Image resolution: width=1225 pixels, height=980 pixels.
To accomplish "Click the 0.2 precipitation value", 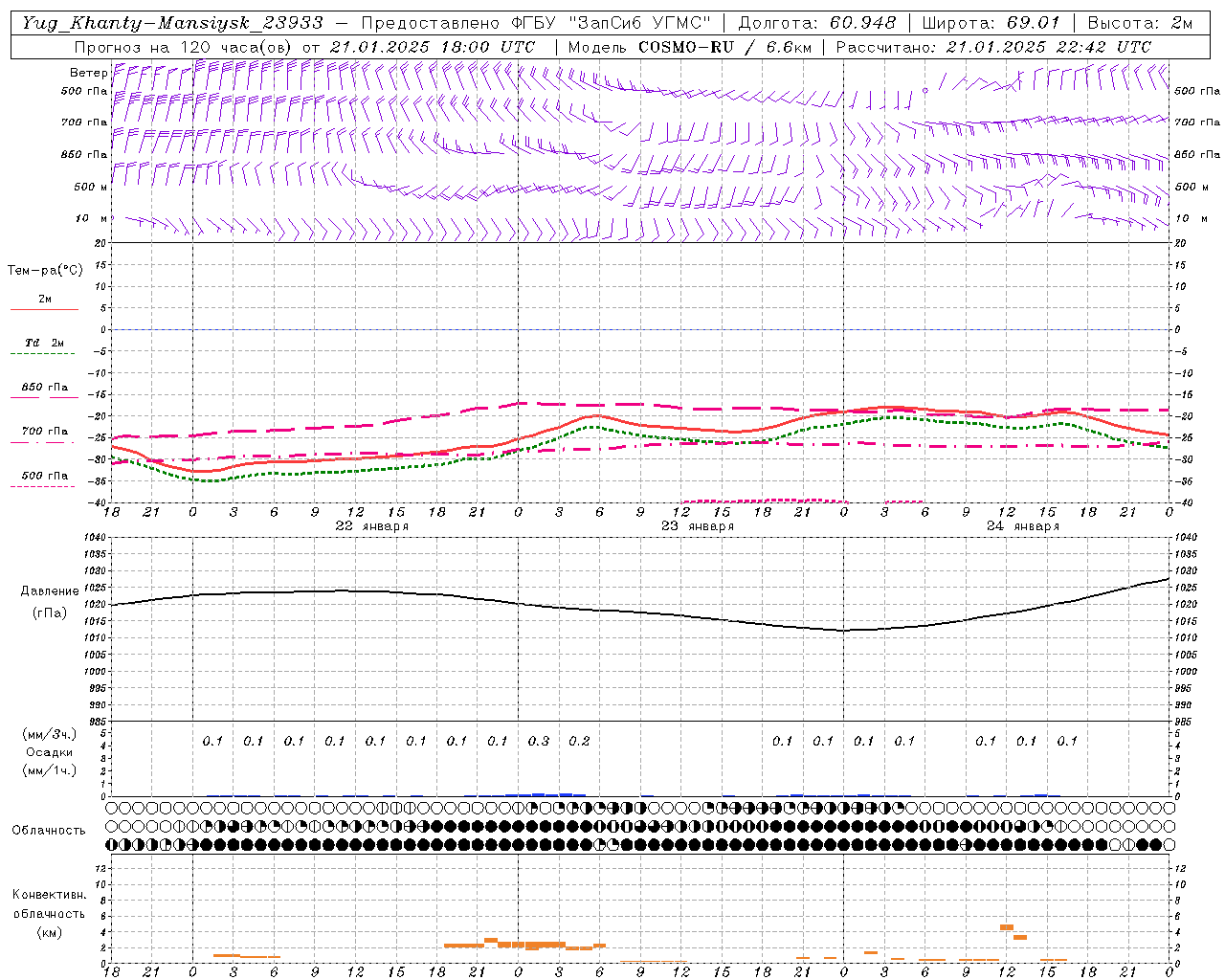I will pyautogui.click(x=579, y=741).
